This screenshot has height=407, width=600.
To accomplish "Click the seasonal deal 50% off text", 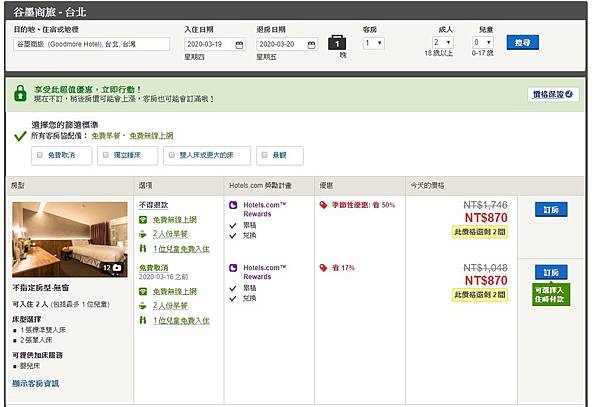I will point(363,205).
